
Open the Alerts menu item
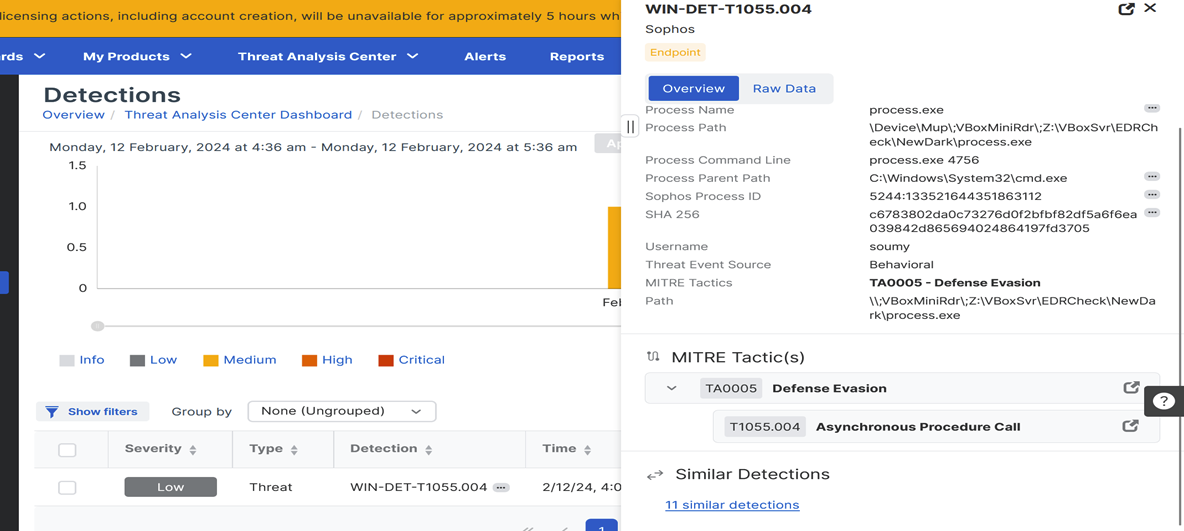485,57
